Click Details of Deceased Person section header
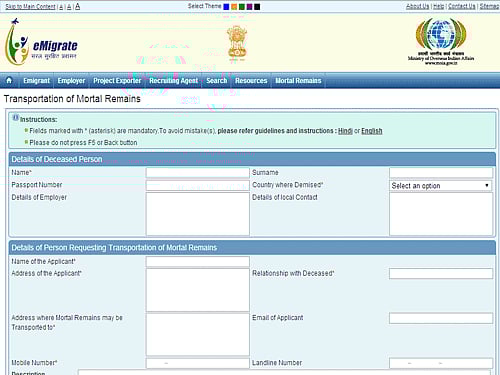 (252, 159)
